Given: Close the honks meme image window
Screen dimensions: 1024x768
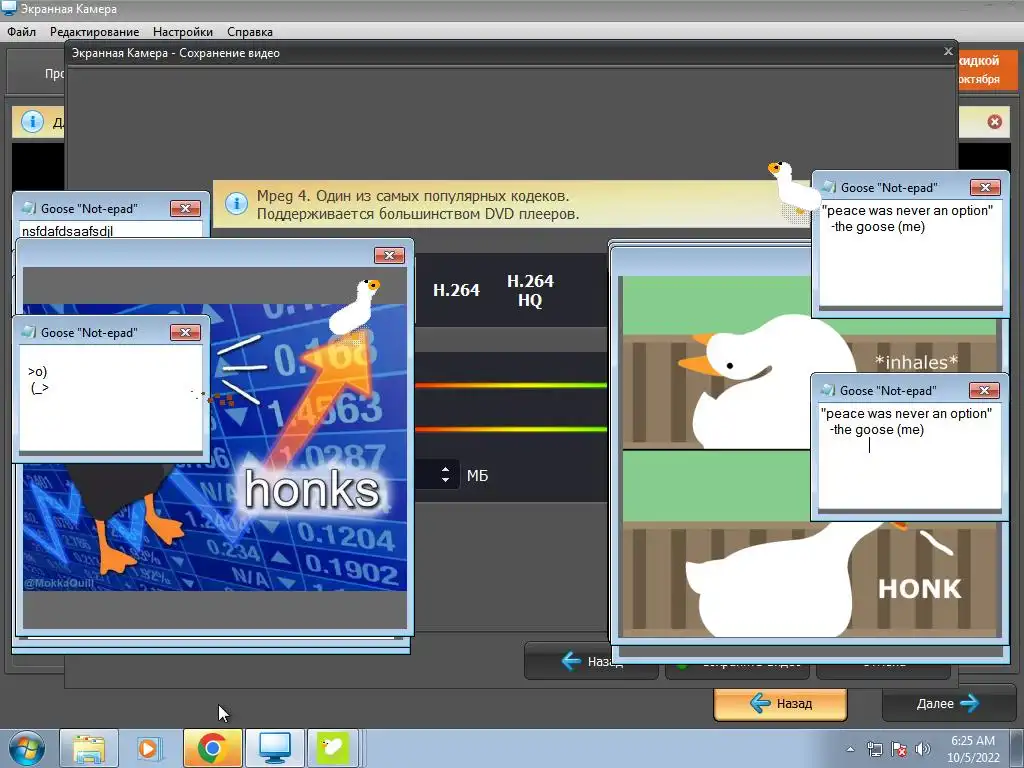Looking at the screenshot, I should coord(389,255).
